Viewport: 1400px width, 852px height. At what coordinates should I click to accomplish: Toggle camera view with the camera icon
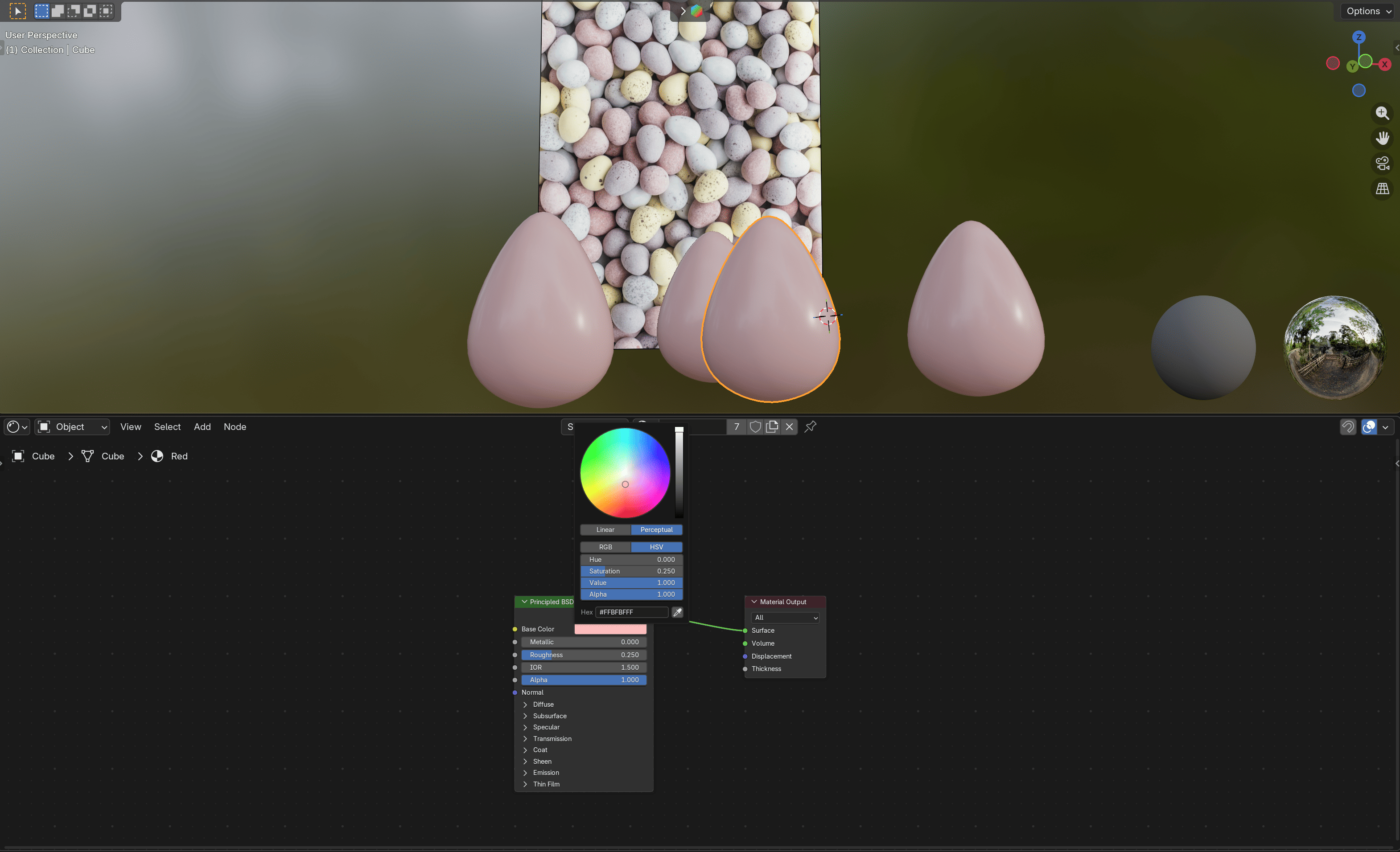[1382, 164]
